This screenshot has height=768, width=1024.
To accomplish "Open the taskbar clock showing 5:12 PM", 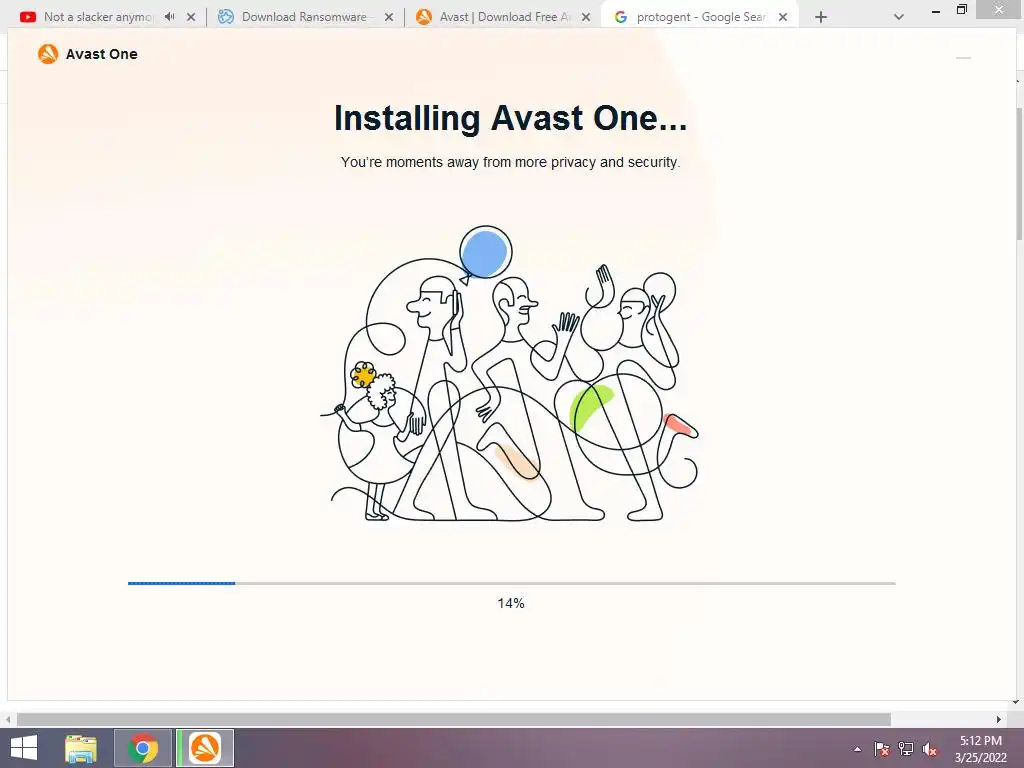I will pos(980,749).
